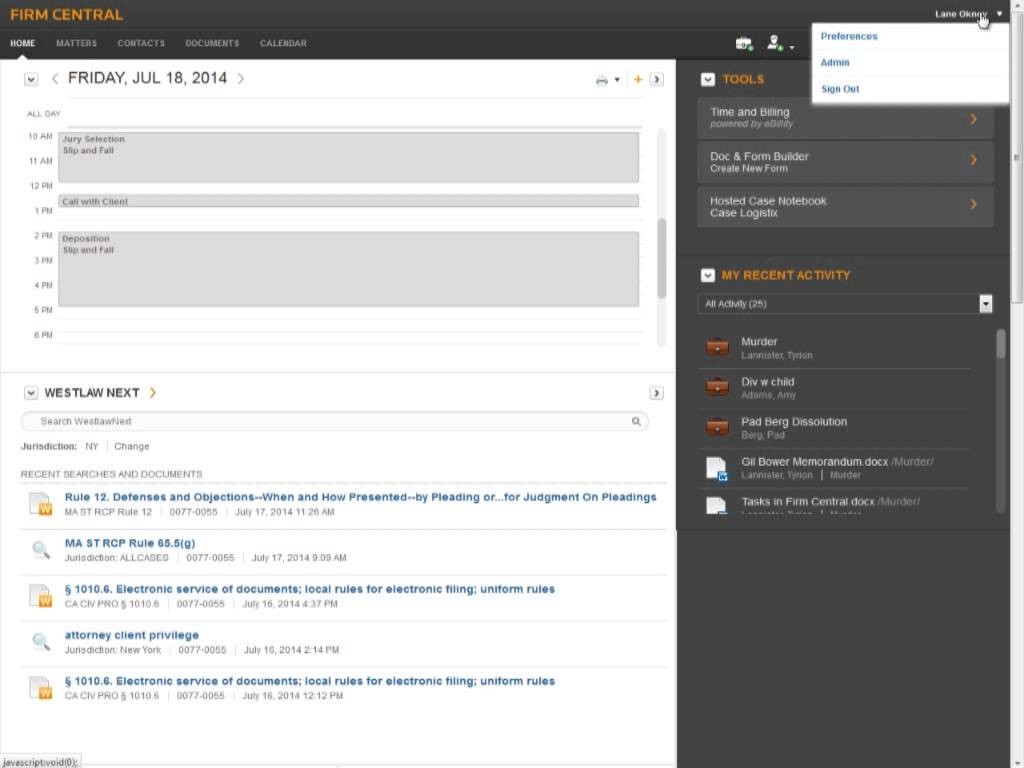
Task: Click the Gil Bower Memorandum document icon
Action: [716, 467]
